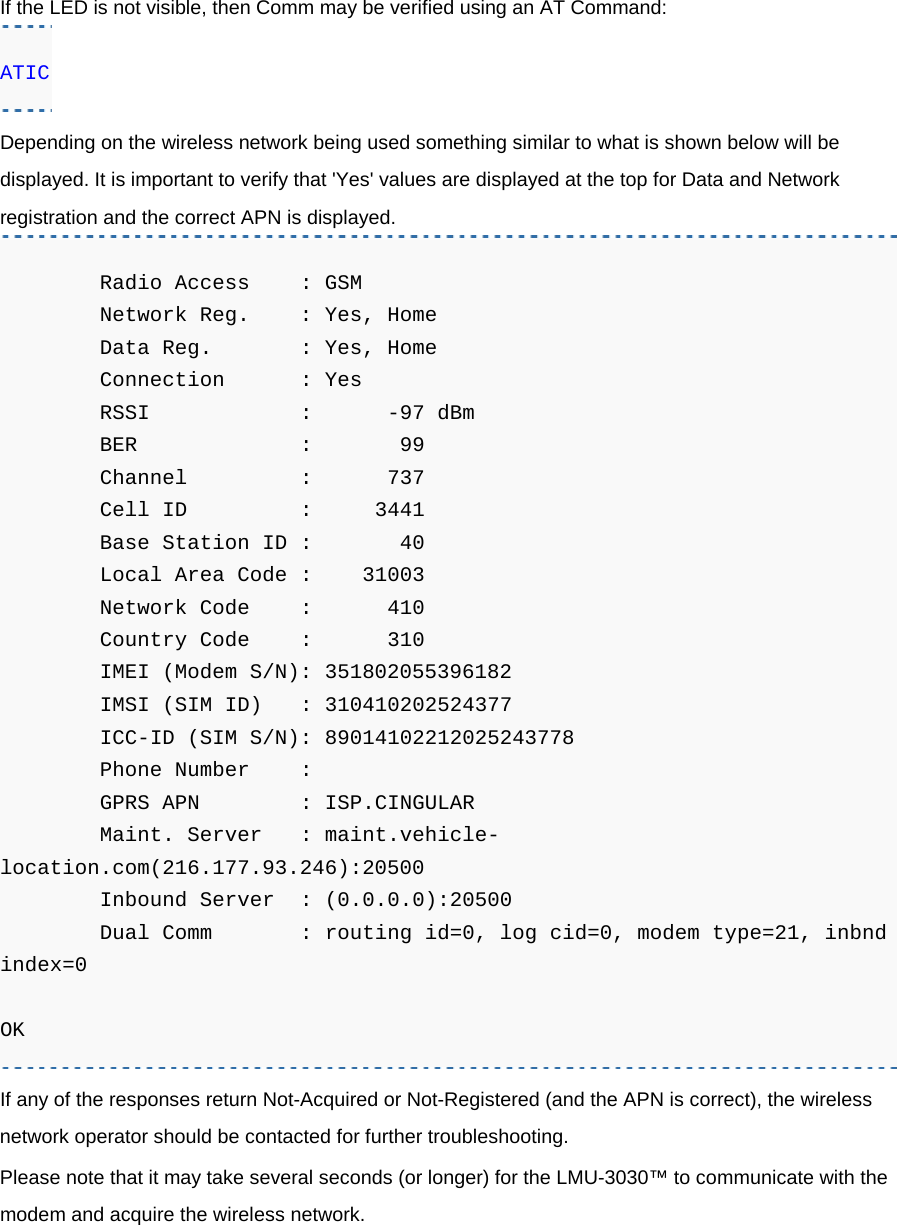Click the Network Code value '410'
The image size is (897, 1225).
[x=405, y=608]
